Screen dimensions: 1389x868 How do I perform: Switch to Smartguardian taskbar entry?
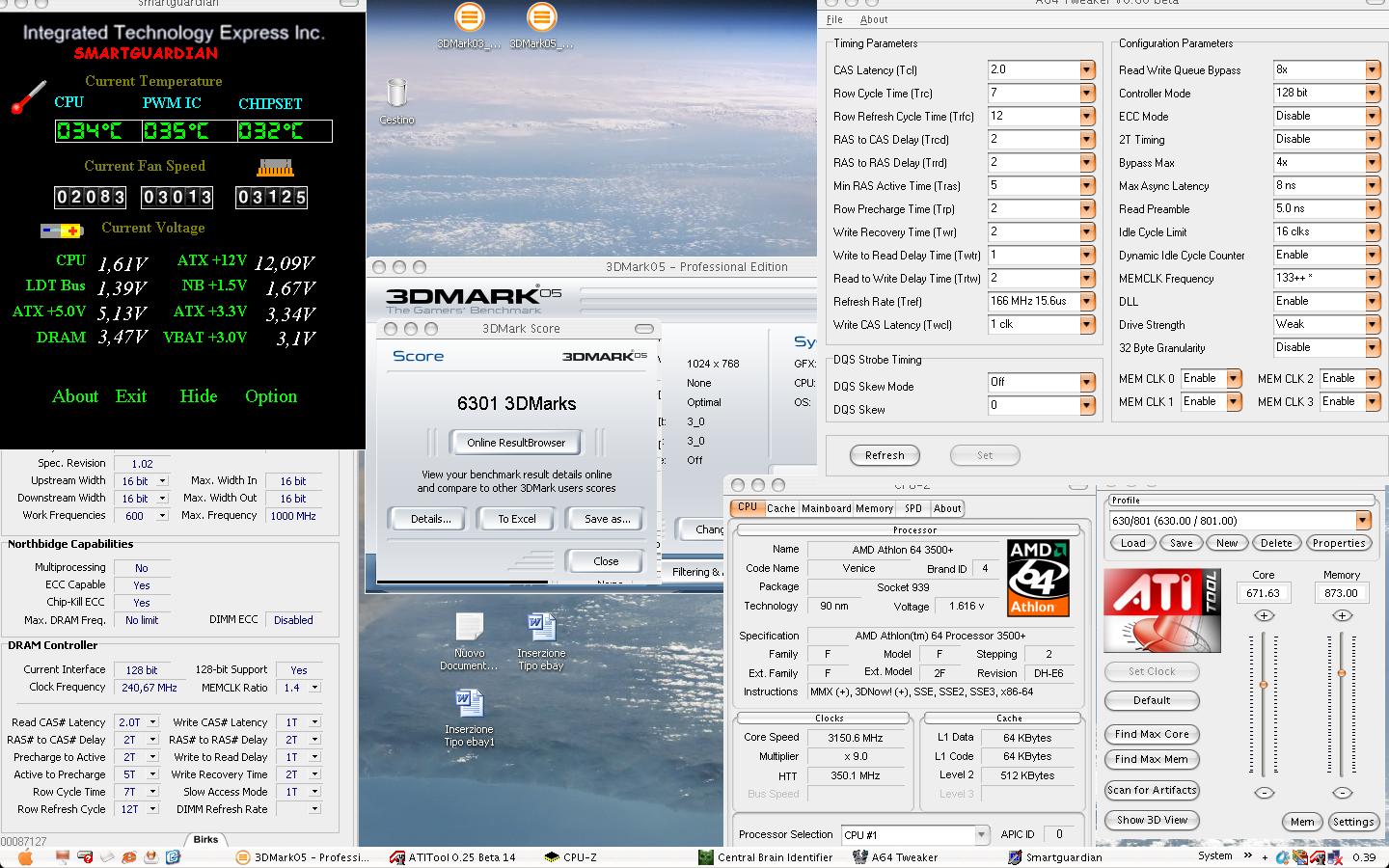point(1054,856)
